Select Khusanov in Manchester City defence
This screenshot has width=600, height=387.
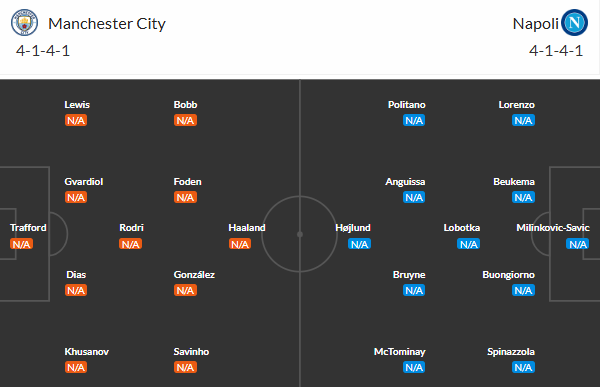86,351
